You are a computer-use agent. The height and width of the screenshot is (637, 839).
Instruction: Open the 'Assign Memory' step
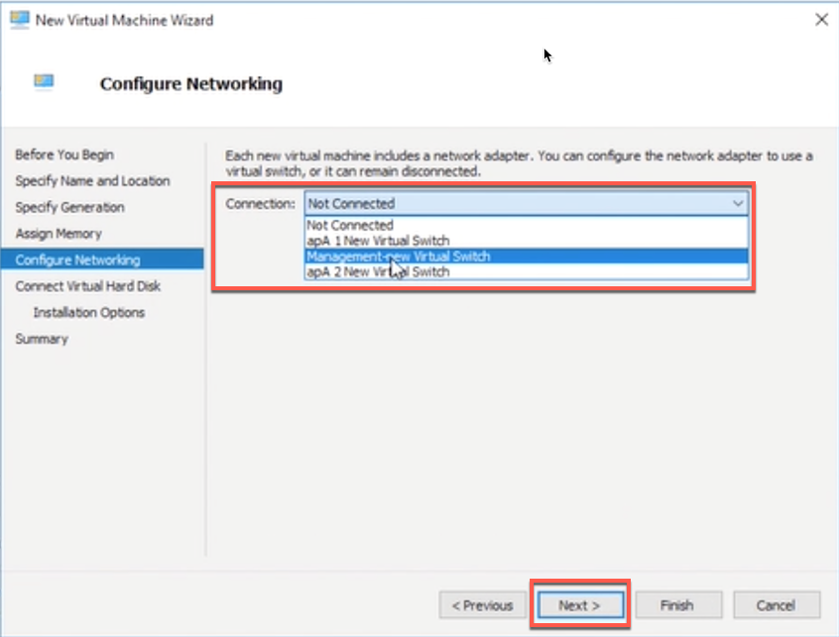click(x=58, y=233)
